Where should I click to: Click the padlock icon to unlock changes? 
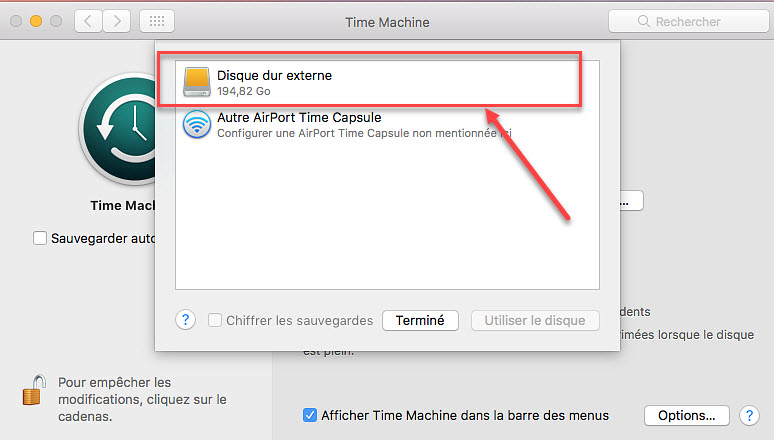point(33,388)
